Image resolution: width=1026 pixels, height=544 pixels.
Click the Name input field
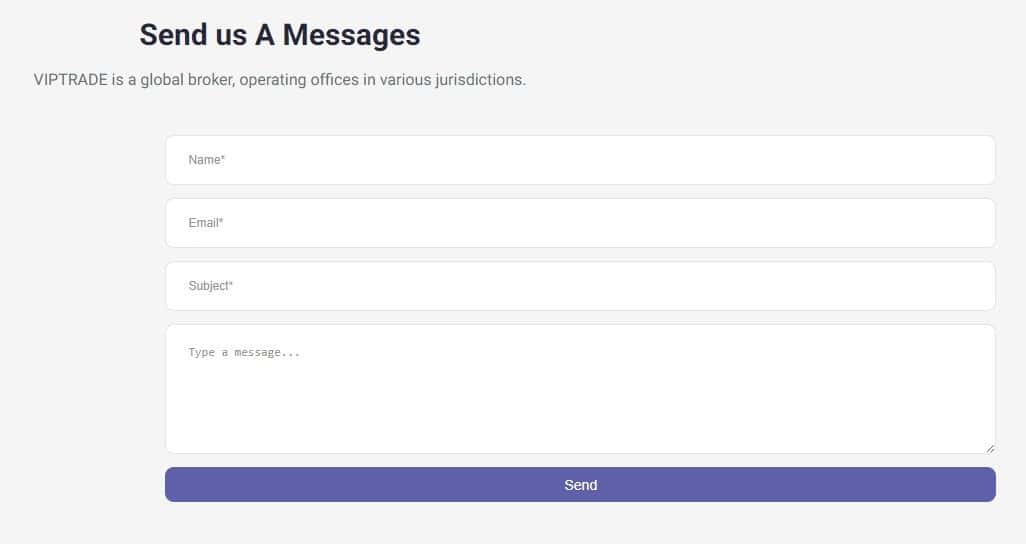pyautogui.click(x=580, y=160)
